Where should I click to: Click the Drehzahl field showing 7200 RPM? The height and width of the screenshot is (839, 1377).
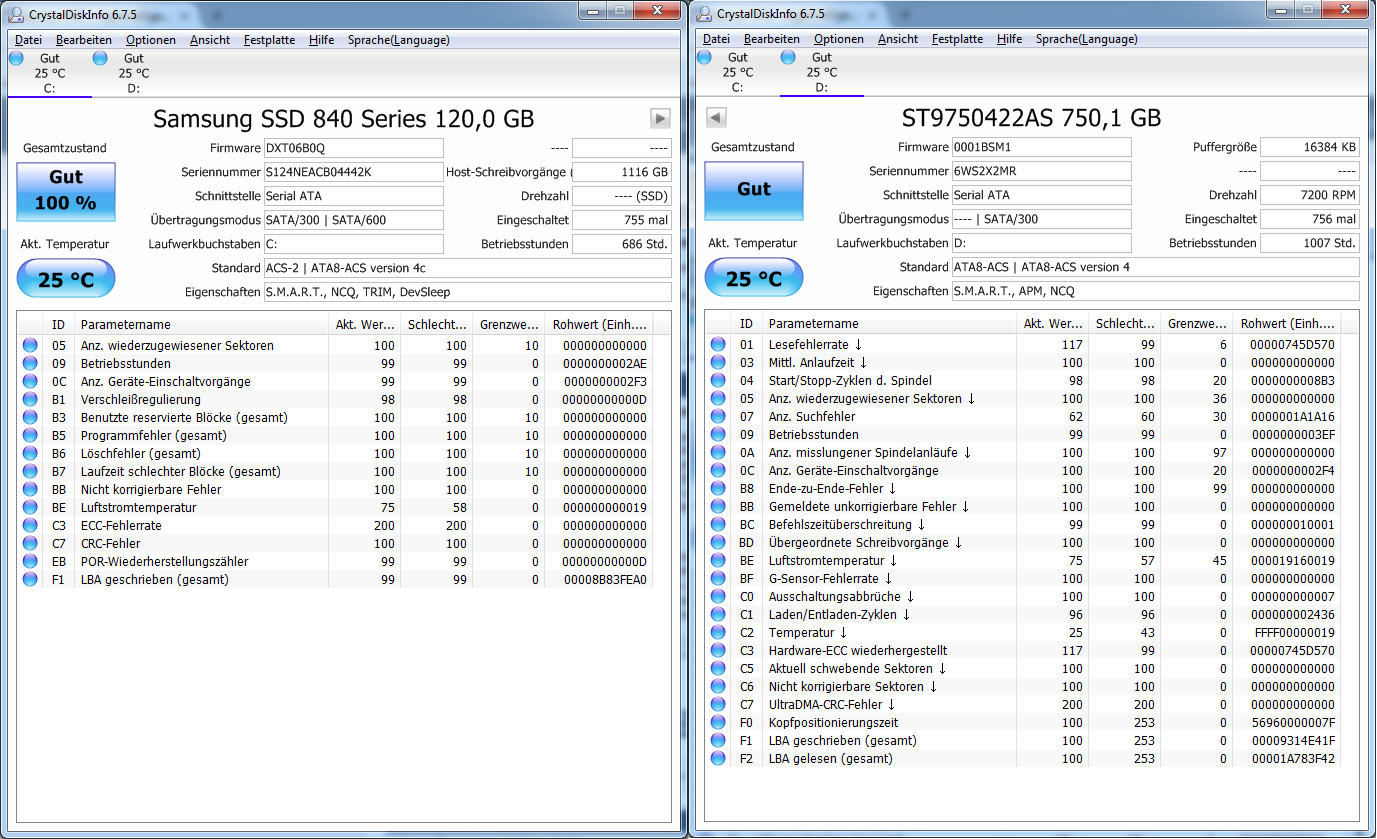pyautogui.click(x=1310, y=196)
